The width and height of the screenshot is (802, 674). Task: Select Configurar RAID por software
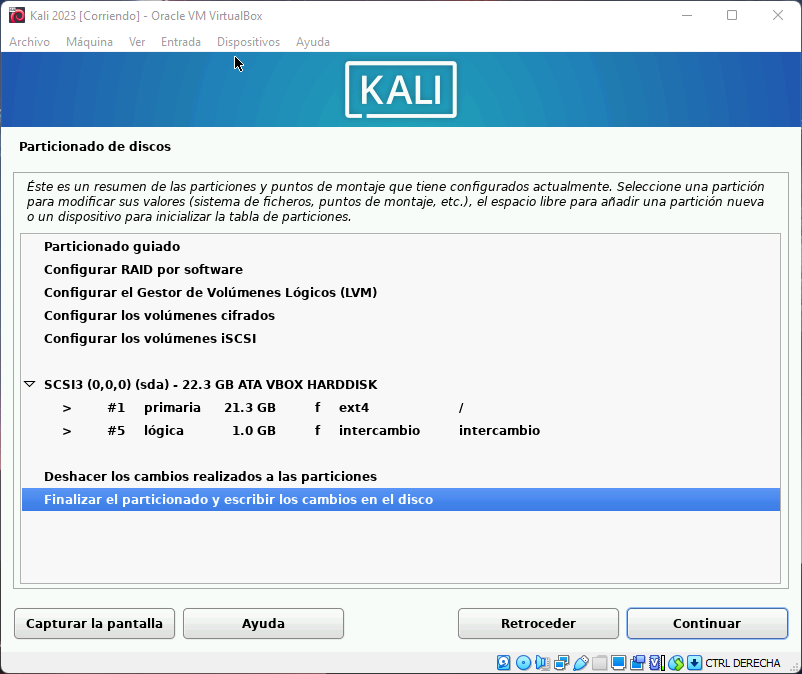(x=401, y=269)
